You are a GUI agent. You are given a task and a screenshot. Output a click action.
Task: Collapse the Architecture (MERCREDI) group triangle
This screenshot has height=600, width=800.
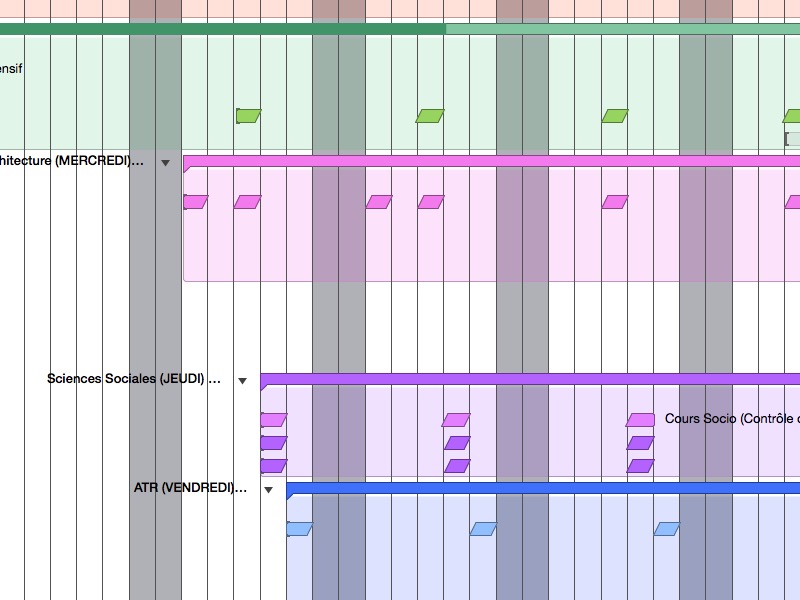point(166,162)
